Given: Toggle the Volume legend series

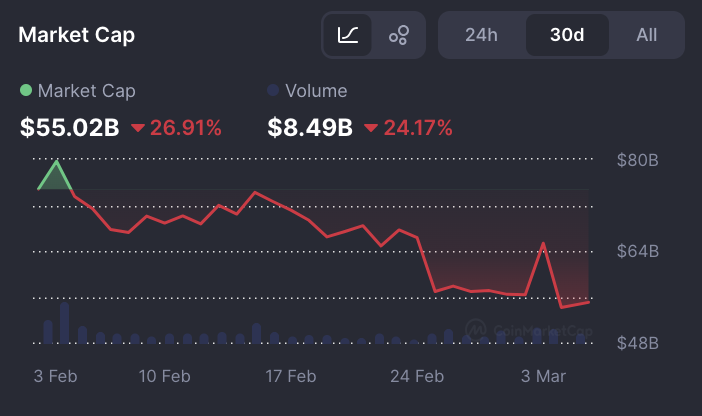Looking at the screenshot, I should coord(307,91).
